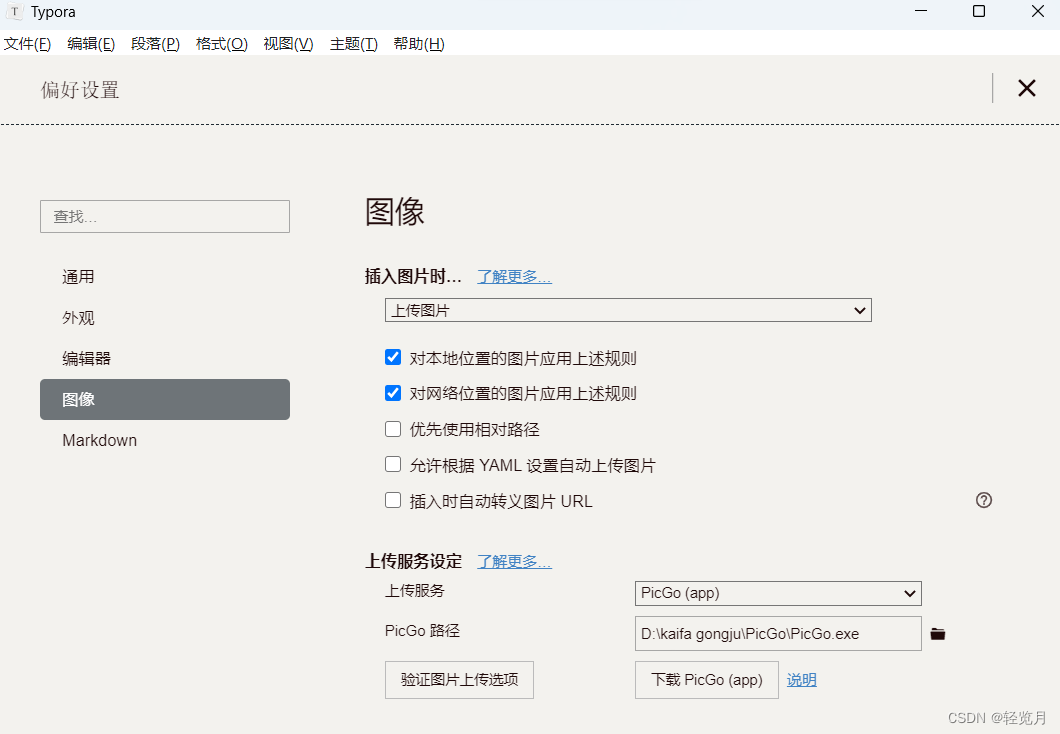
Task: Select the 图像 settings category
Action: point(165,399)
